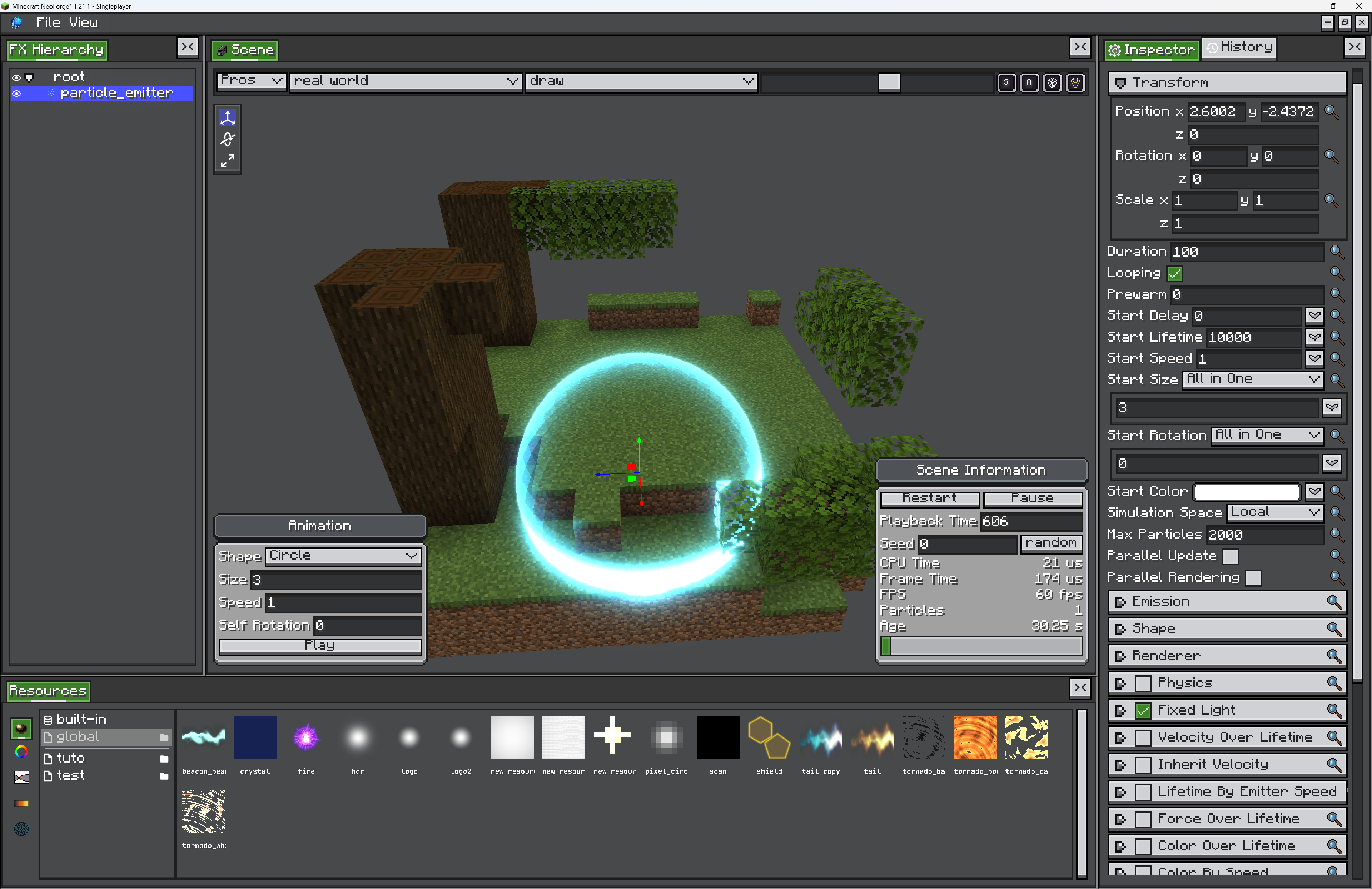
Task: Open the gradient resources category icon
Action: pos(21,803)
